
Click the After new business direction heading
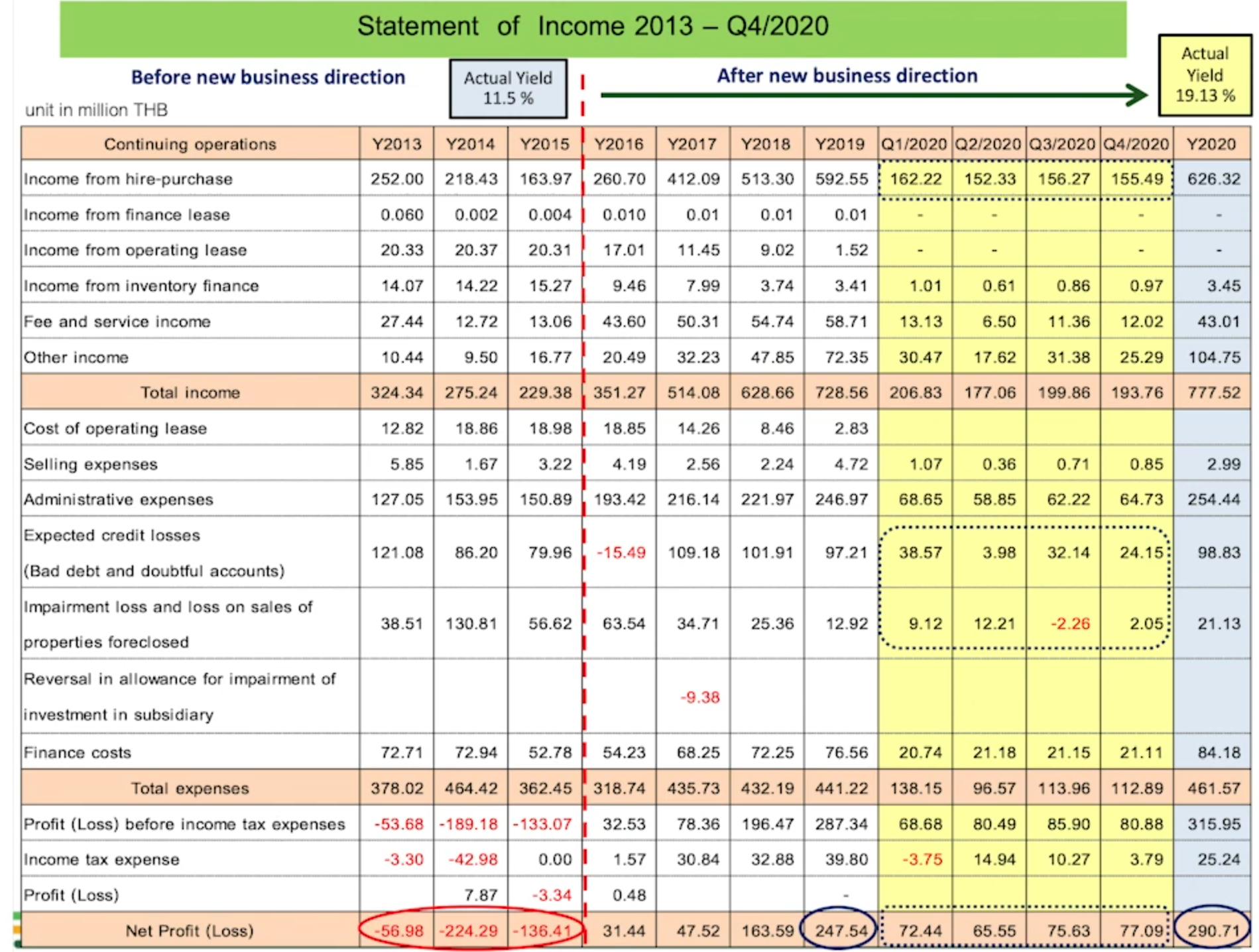[x=847, y=76]
